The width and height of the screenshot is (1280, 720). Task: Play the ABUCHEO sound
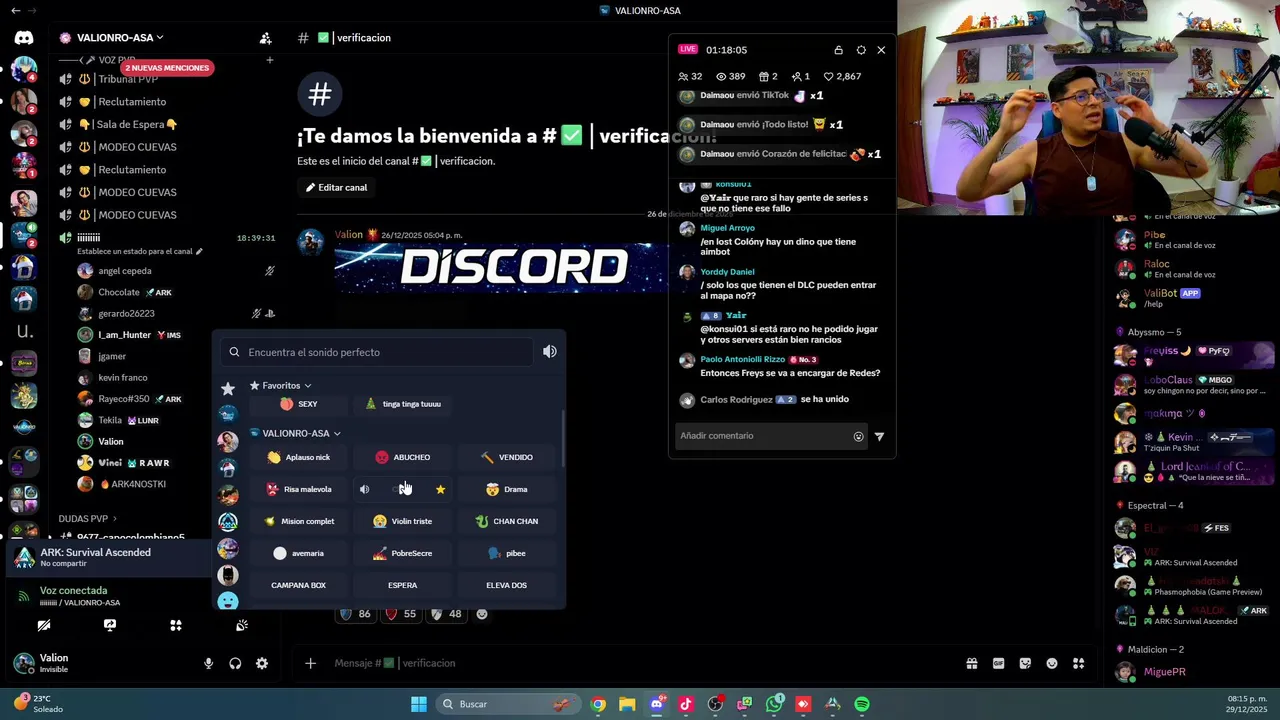403,457
